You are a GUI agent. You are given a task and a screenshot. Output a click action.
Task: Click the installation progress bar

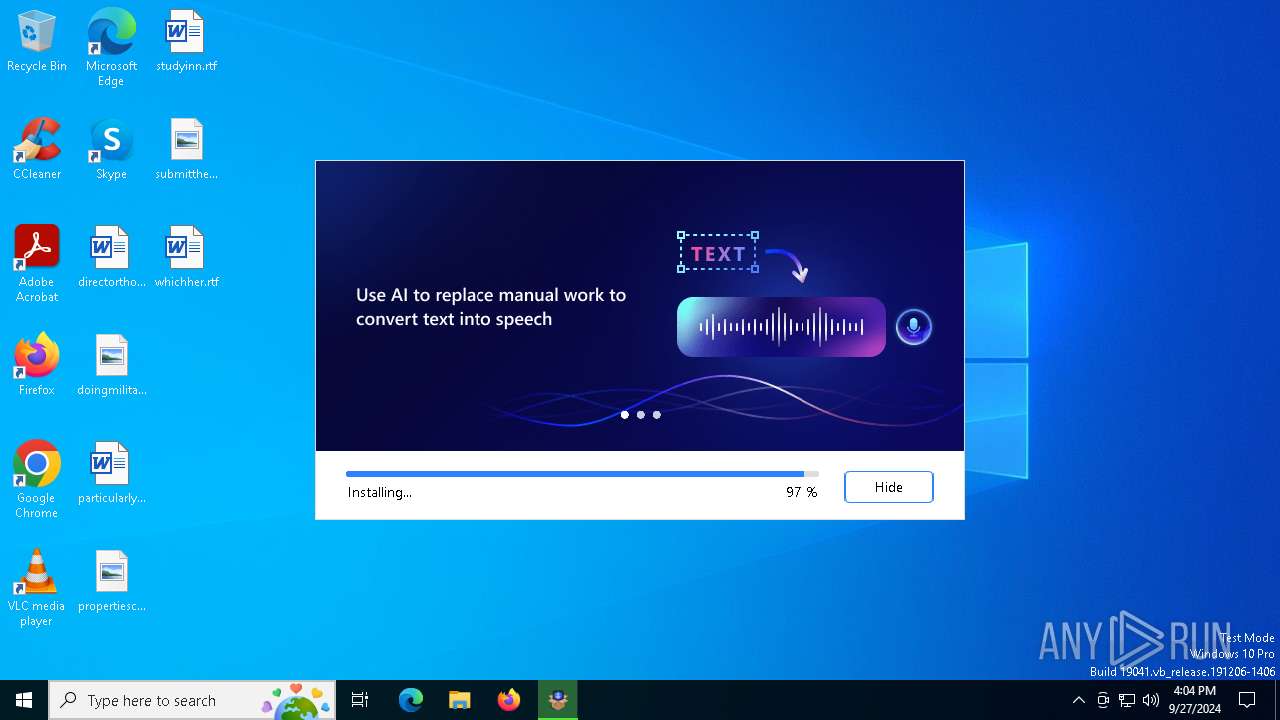tap(582, 474)
